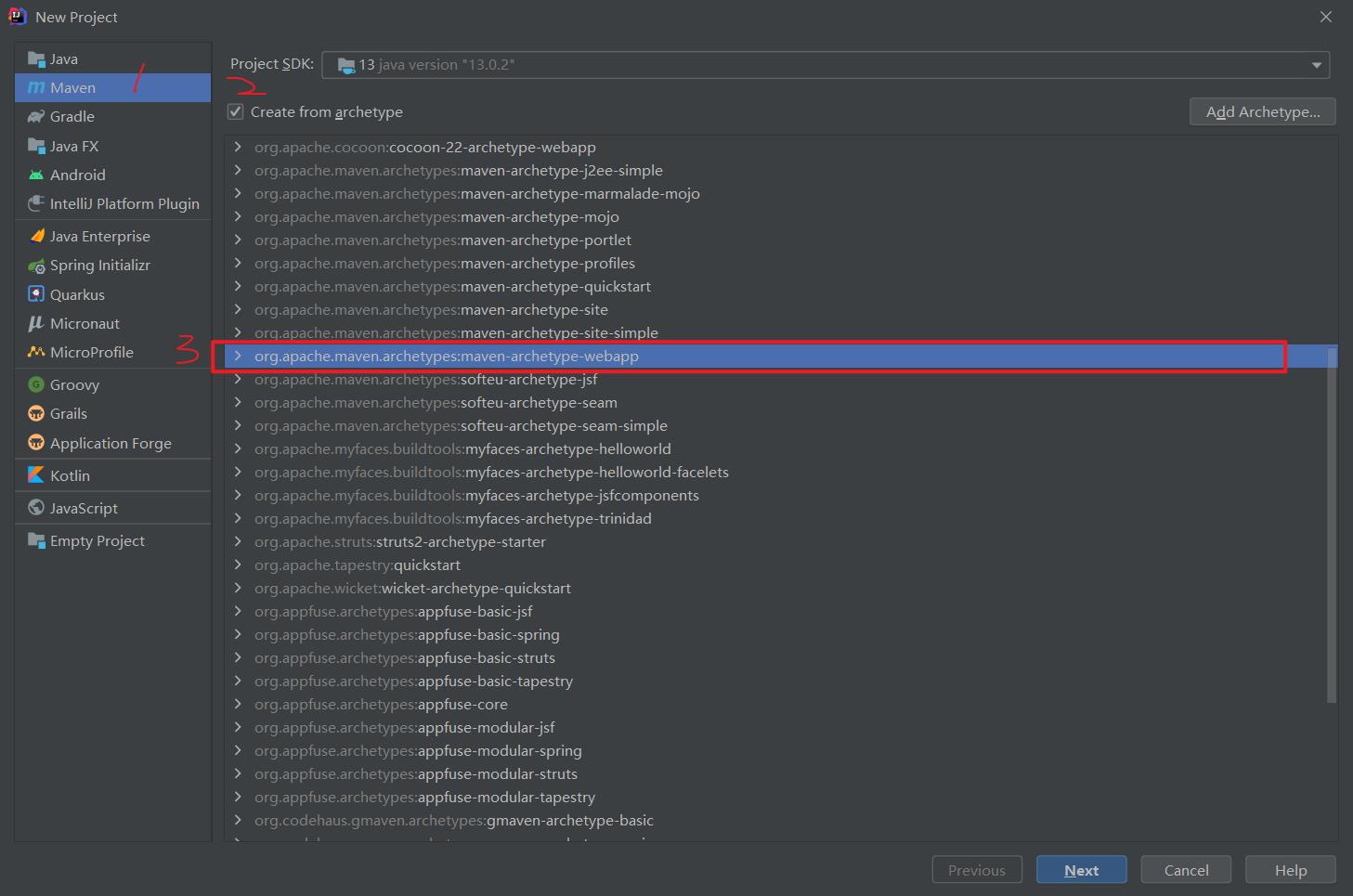This screenshot has width=1353, height=896.
Task: Click the SDK folder icon in Project SDK field
Action: point(346,65)
